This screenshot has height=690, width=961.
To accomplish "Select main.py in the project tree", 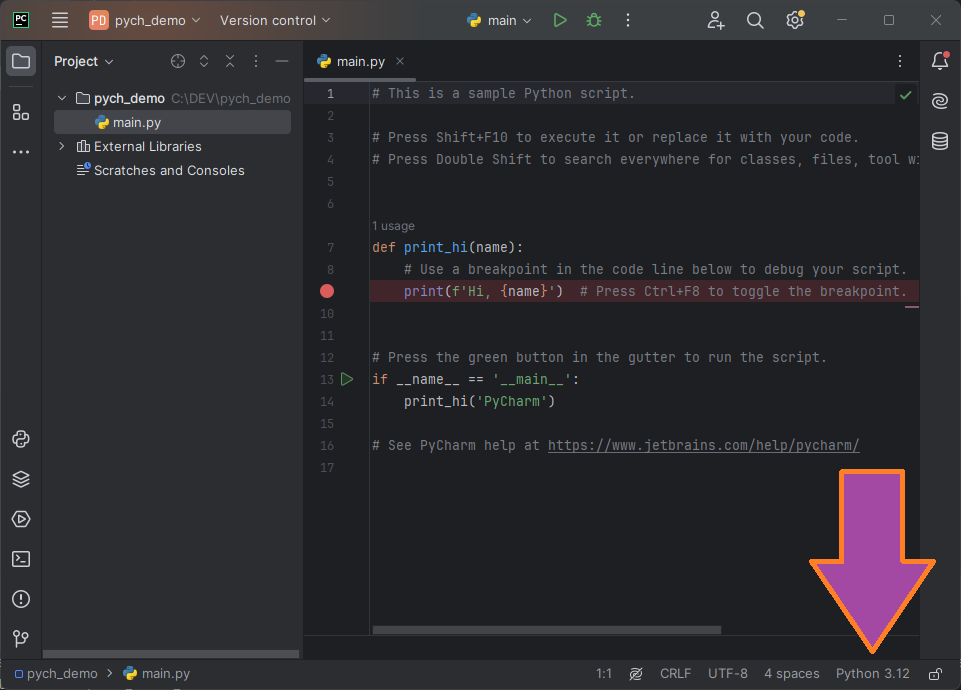I will pos(172,123).
